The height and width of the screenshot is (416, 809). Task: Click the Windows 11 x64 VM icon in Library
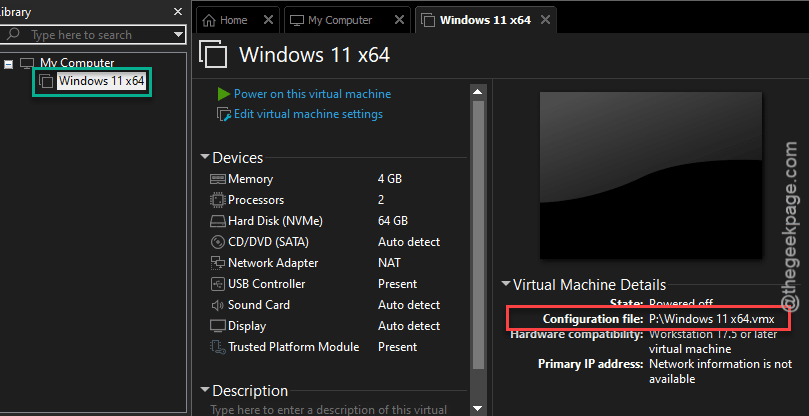tap(46, 81)
